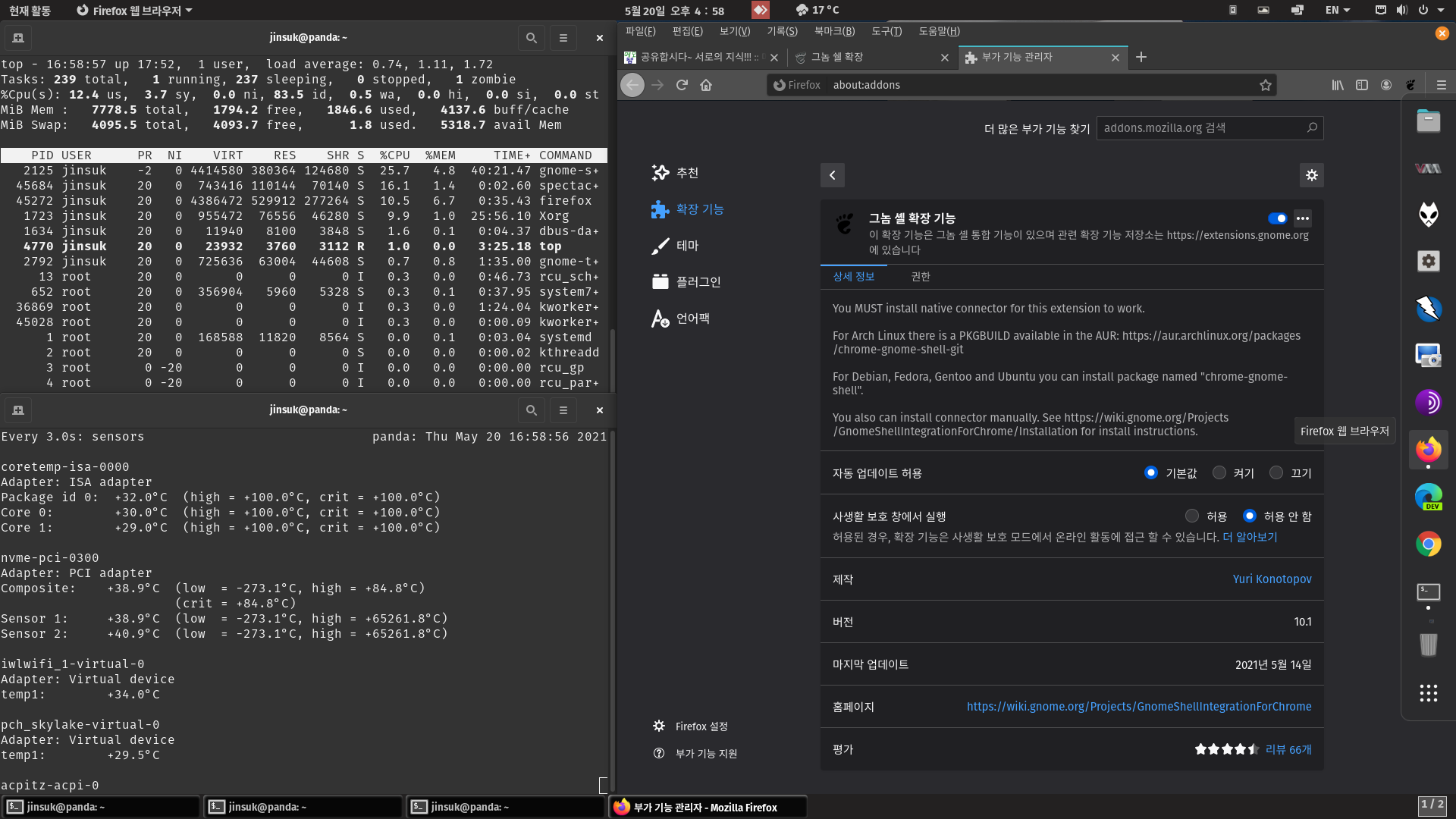Open the 보기(V) menu
1456x819 pixels.
coord(734,31)
